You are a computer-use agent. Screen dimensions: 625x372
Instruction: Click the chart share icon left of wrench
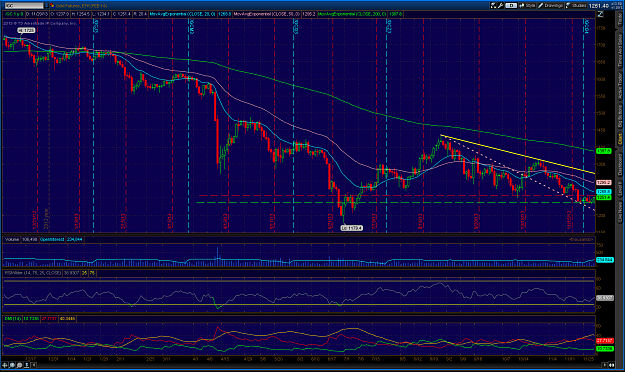pos(493,6)
